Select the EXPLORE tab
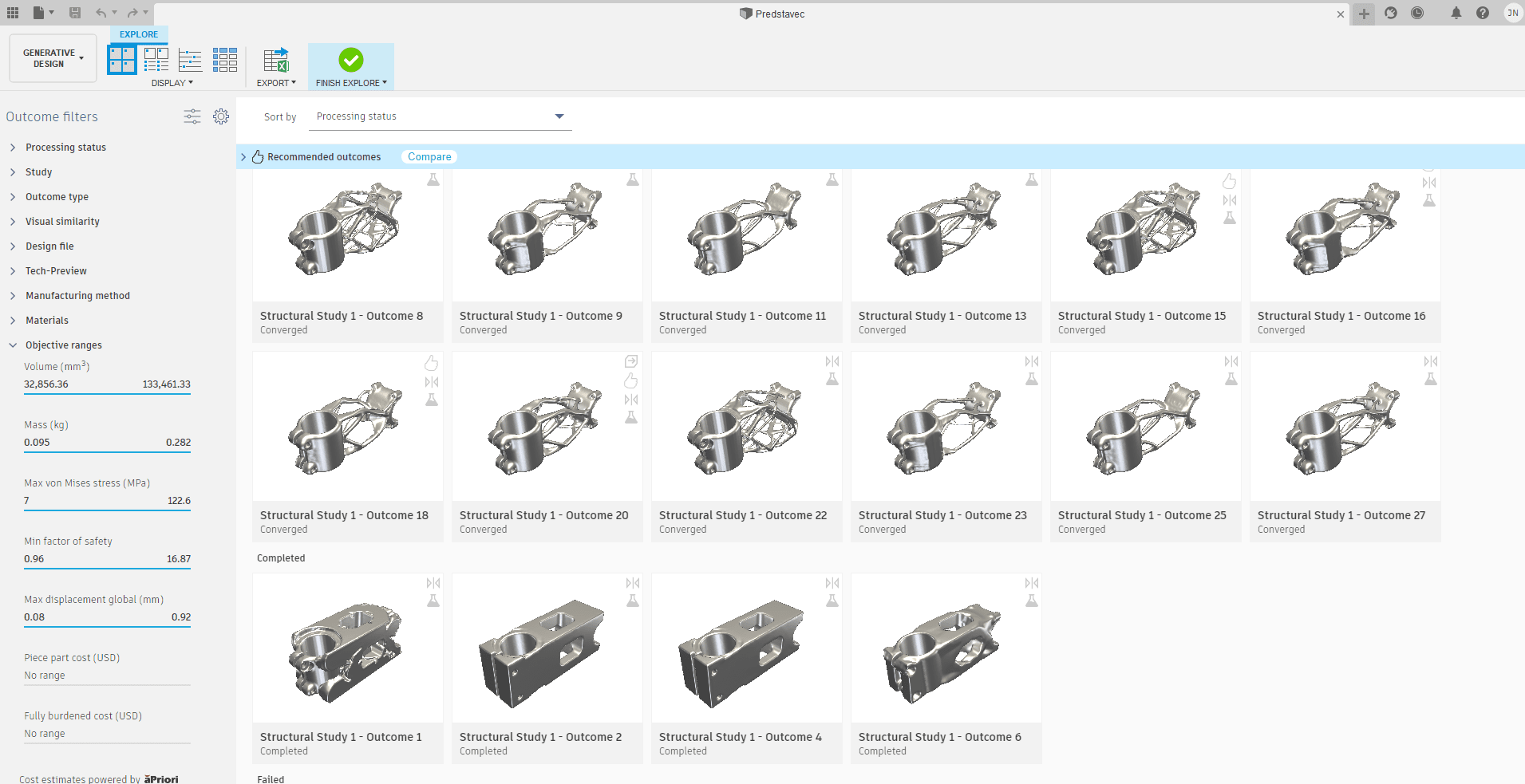 pyautogui.click(x=139, y=34)
